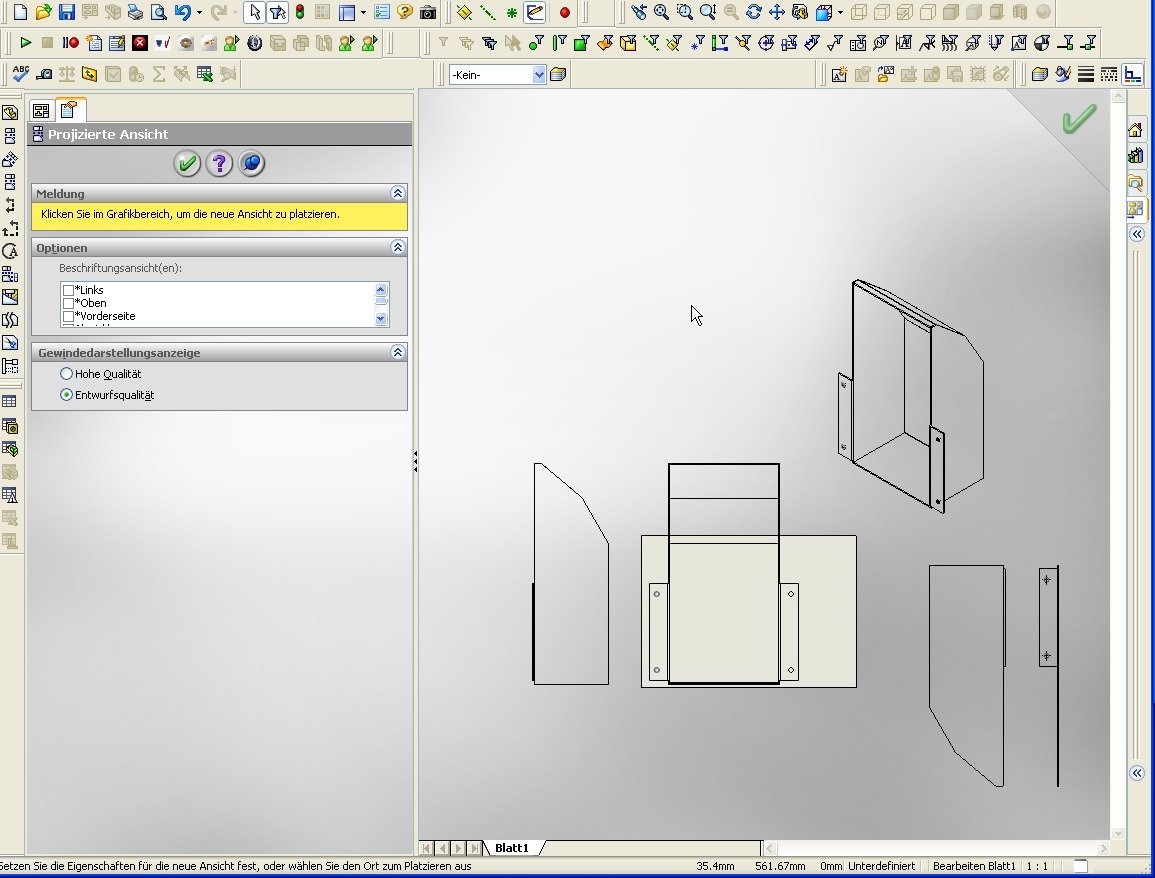
Task: Check the *Links view checkbox
Action: [69, 290]
